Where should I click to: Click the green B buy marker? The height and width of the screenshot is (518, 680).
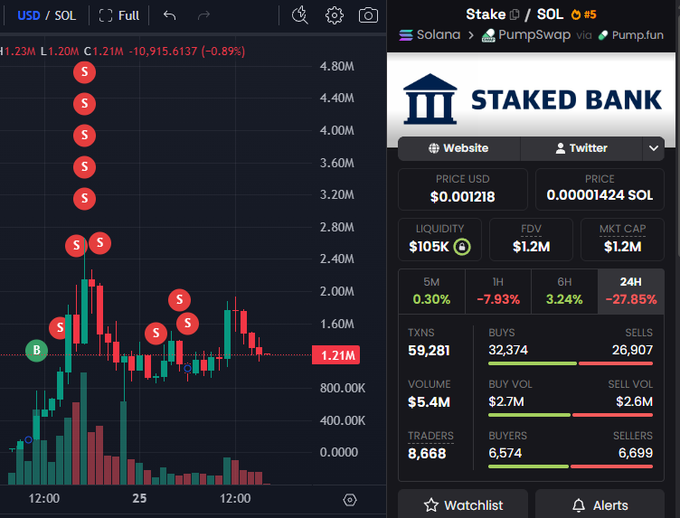[x=36, y=350]
